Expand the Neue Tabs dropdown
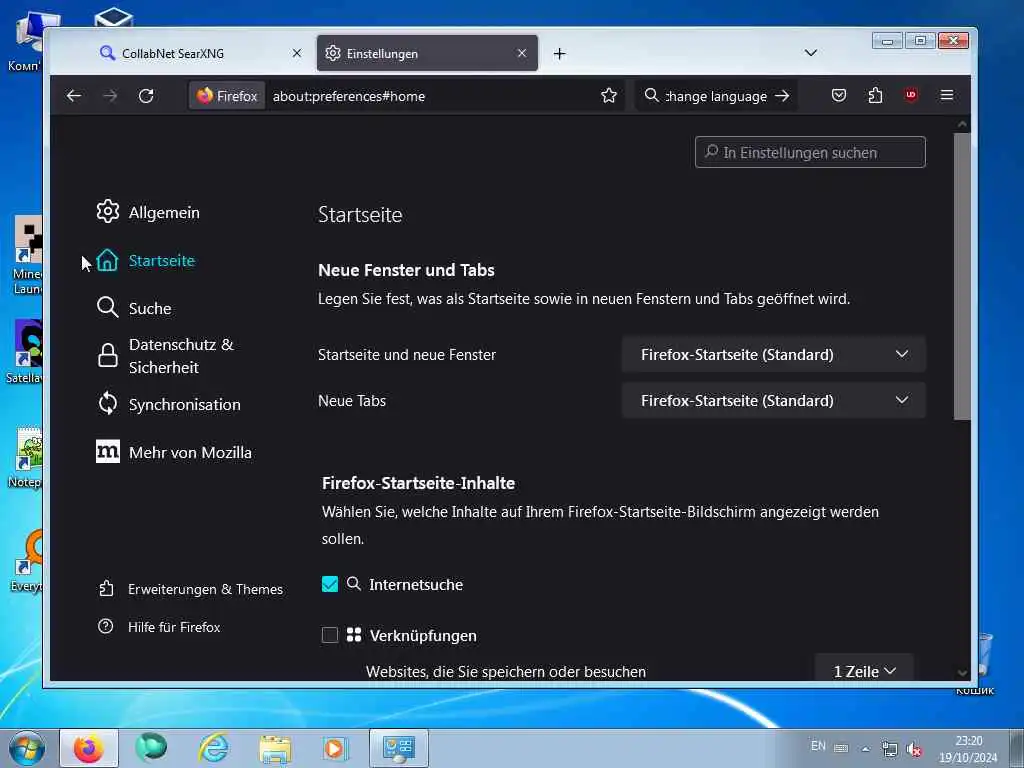The height and width of the screenshot is (768, 1024). click(773, 400)
